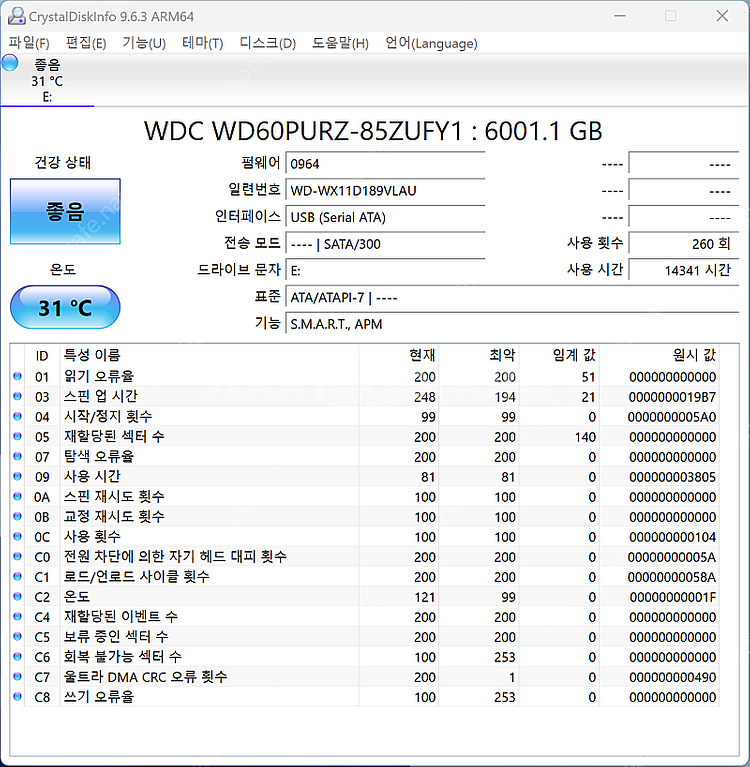
Task: Open the 도움말(H) menu
Action: coord(341,43)
